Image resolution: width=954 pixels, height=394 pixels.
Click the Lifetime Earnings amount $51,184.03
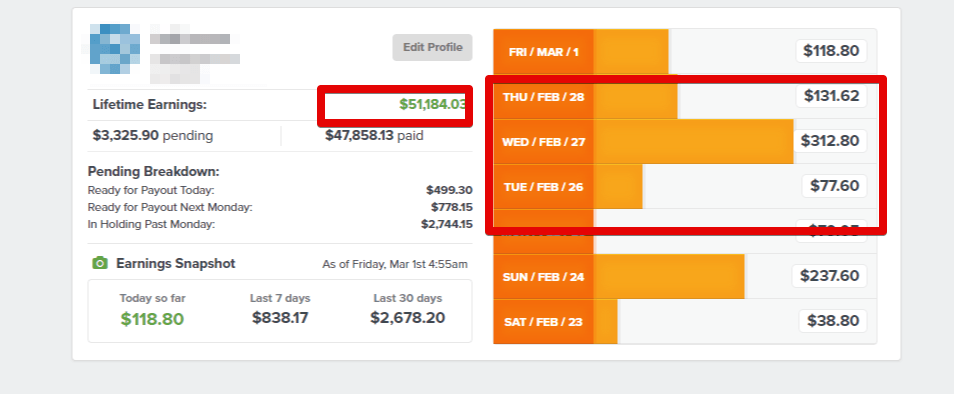[432, 105]
